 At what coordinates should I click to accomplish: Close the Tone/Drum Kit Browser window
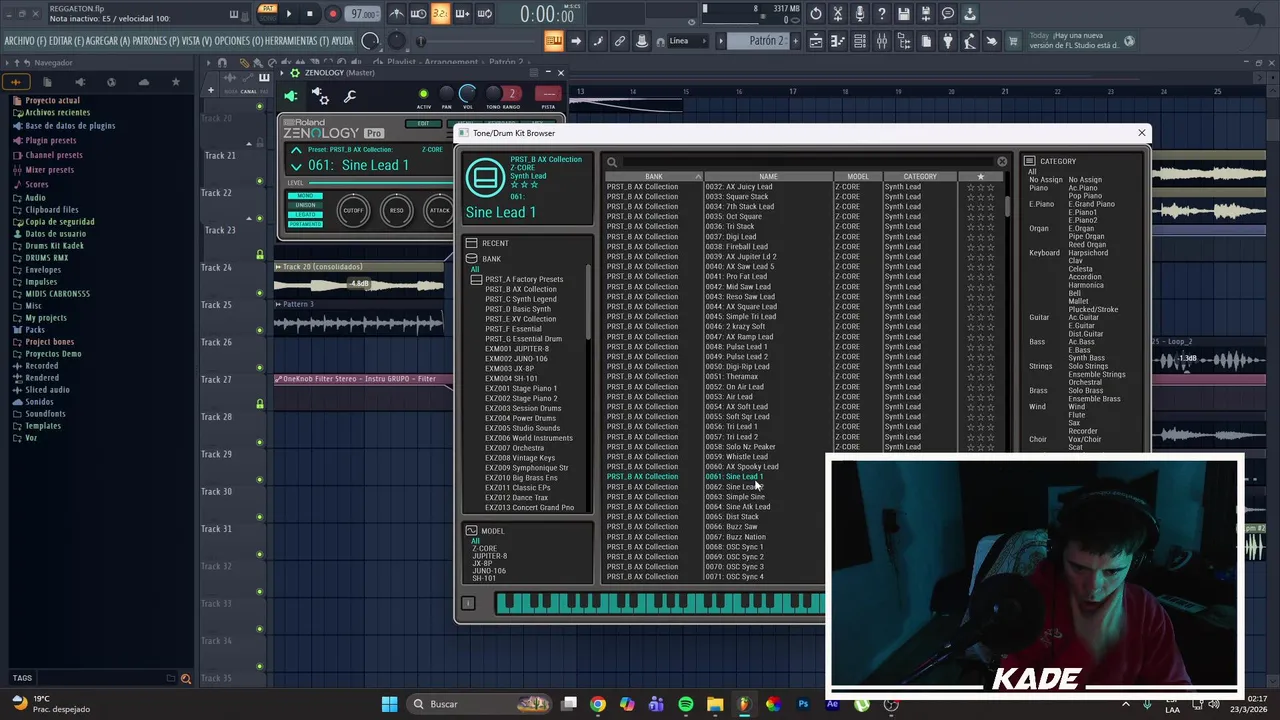(x=1141, y=133)
